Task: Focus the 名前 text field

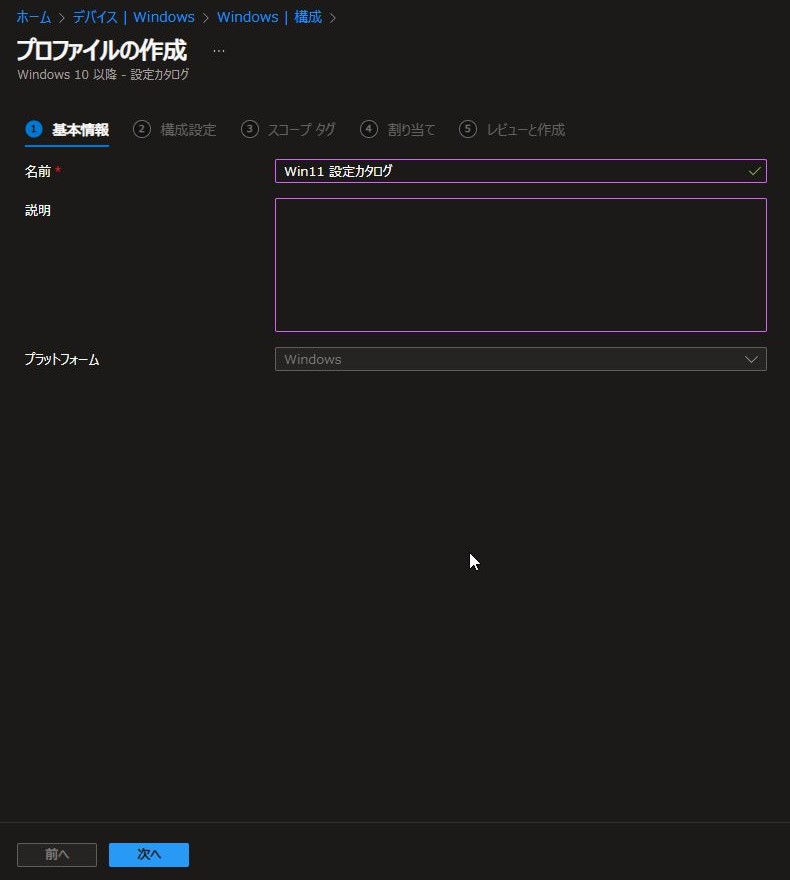Action: 510,171
